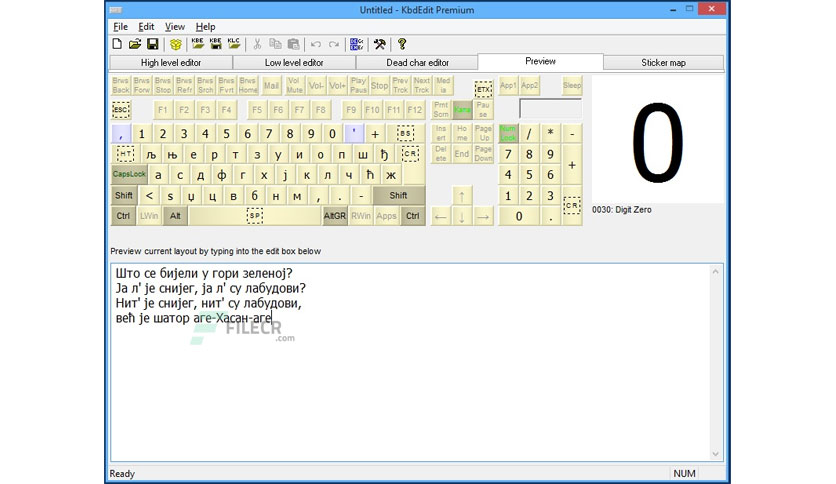
Task: Click the yellow package box icon
Action: point(175,44)
